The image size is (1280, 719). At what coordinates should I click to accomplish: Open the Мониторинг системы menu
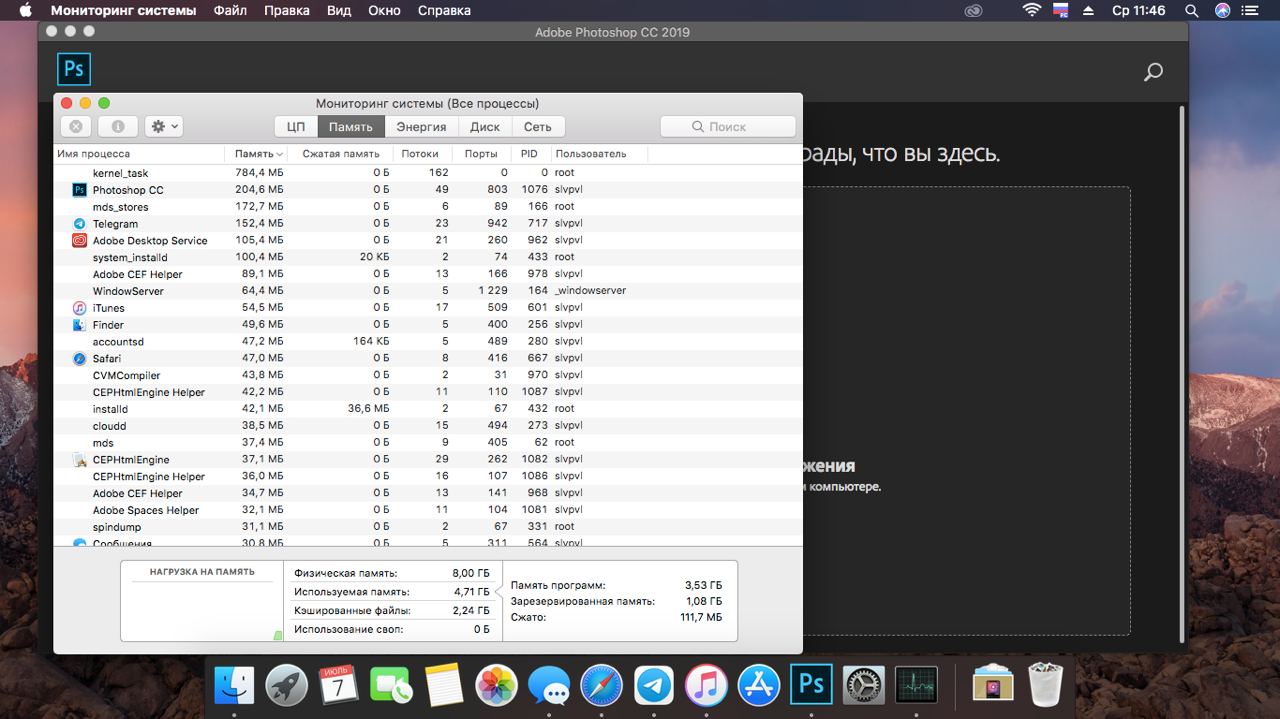point(123,11)
